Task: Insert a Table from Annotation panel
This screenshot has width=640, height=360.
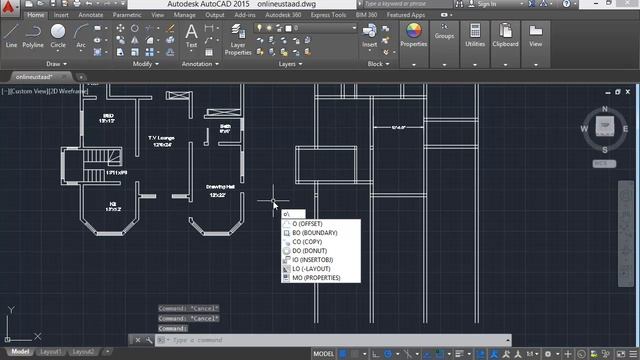Action: (209, 52)
